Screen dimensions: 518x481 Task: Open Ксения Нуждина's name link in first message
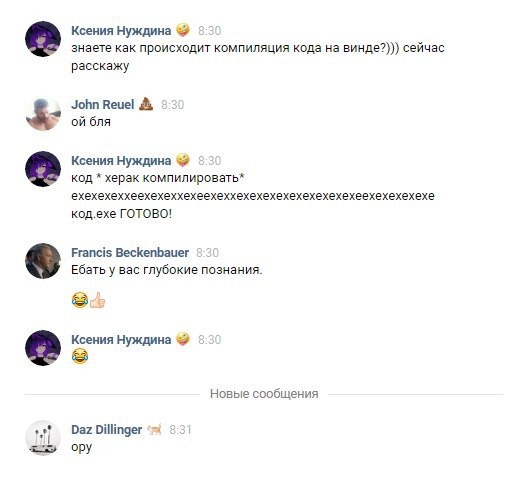tap(121, 31)
